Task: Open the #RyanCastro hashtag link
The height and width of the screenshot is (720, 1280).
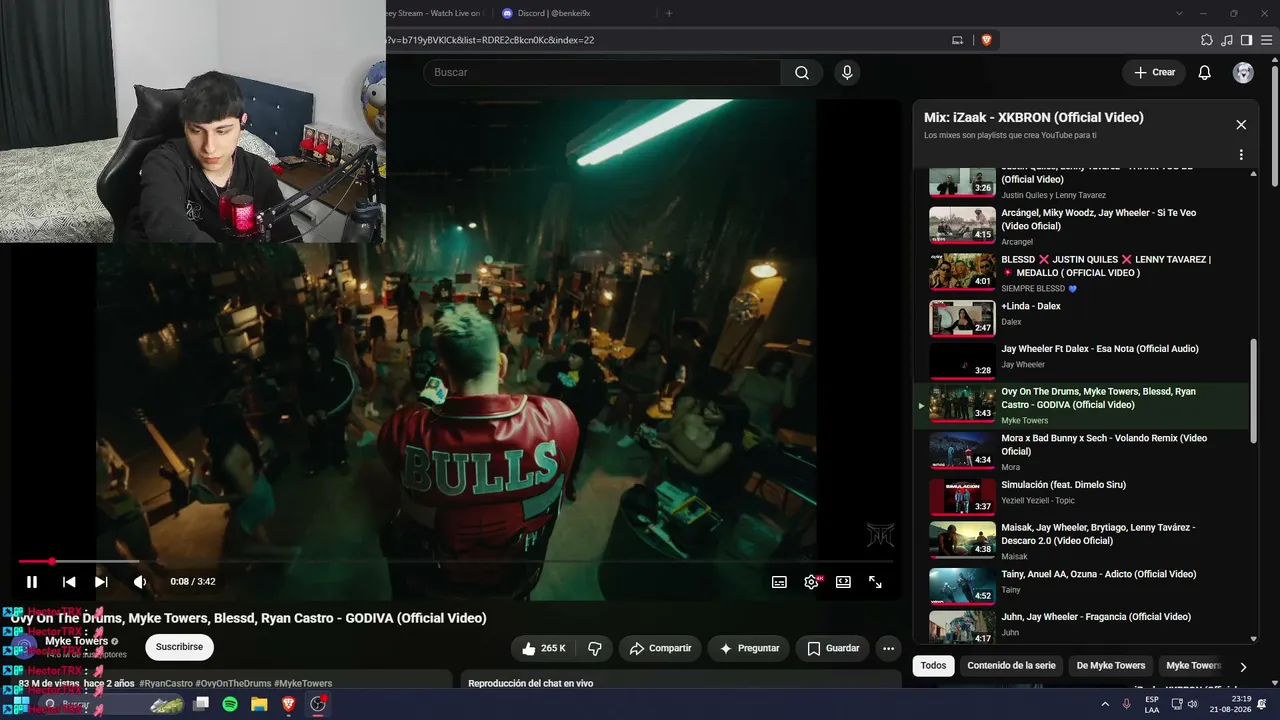Action: coord(166,684)
